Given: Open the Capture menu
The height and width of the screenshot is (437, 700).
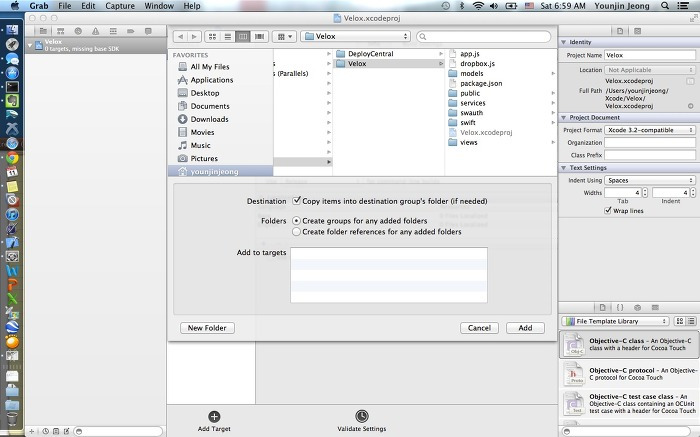Looking at the screenshot, I should (x=120, y=6).
